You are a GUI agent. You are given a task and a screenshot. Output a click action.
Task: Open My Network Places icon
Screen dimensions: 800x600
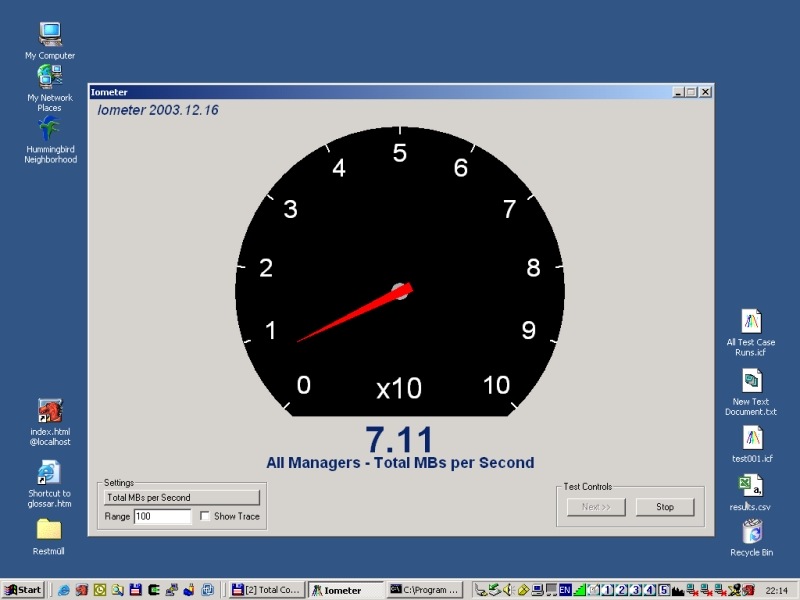(x=50, y=78)
